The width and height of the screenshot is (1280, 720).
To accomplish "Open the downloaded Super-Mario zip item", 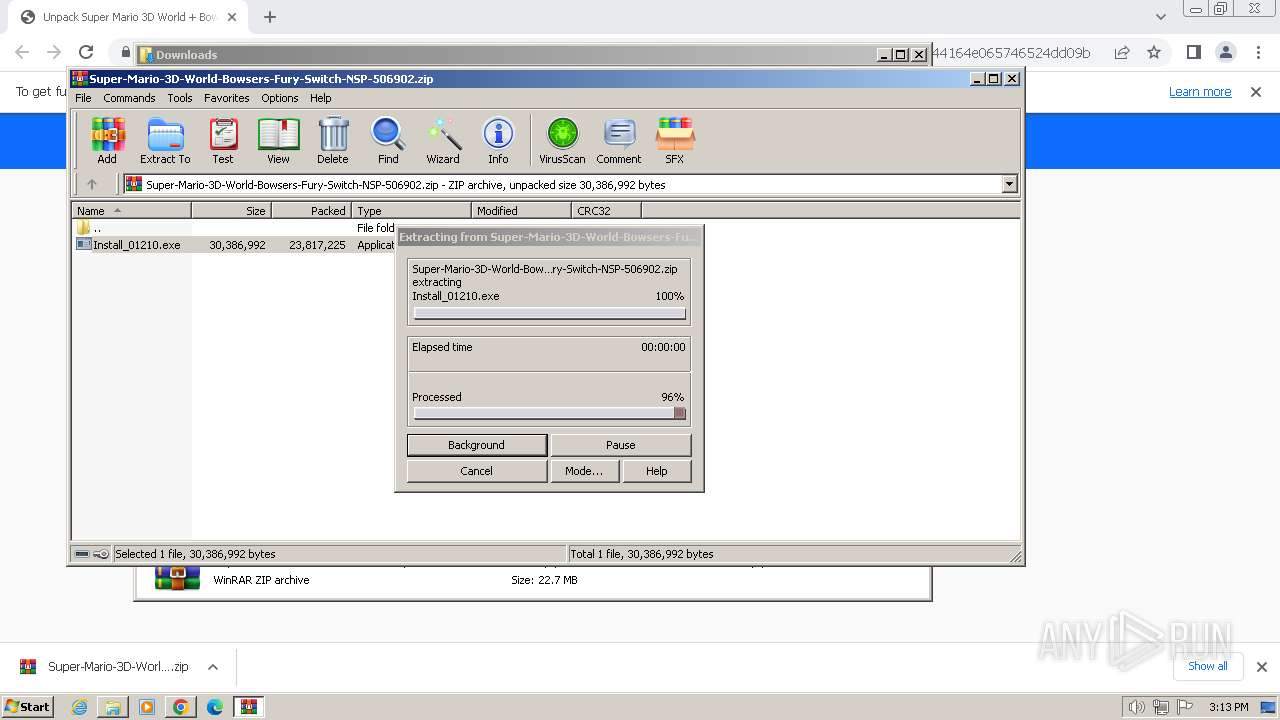I will click(x=104, y=667).
